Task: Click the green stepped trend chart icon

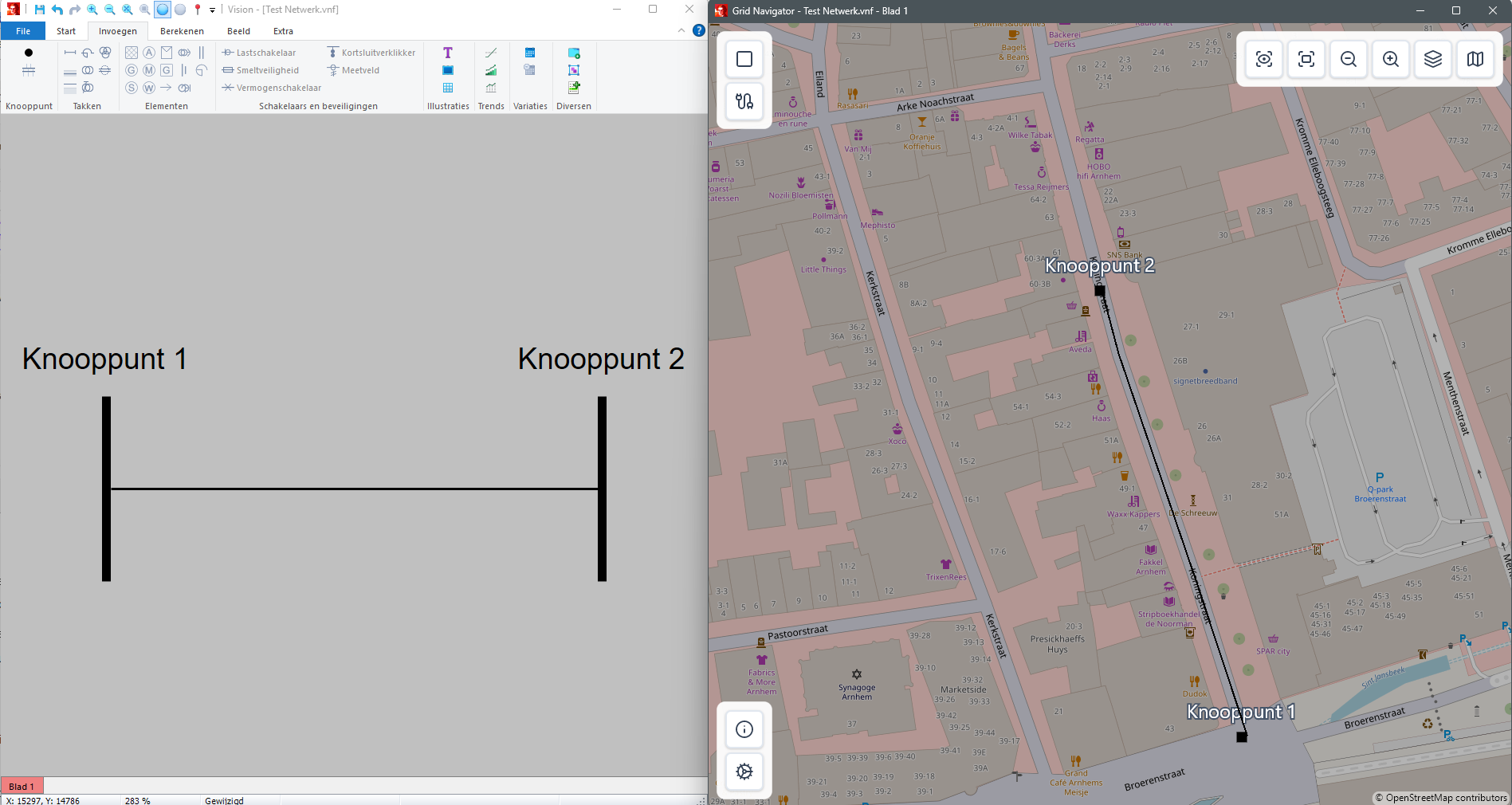Action: [x=491, y=70]
